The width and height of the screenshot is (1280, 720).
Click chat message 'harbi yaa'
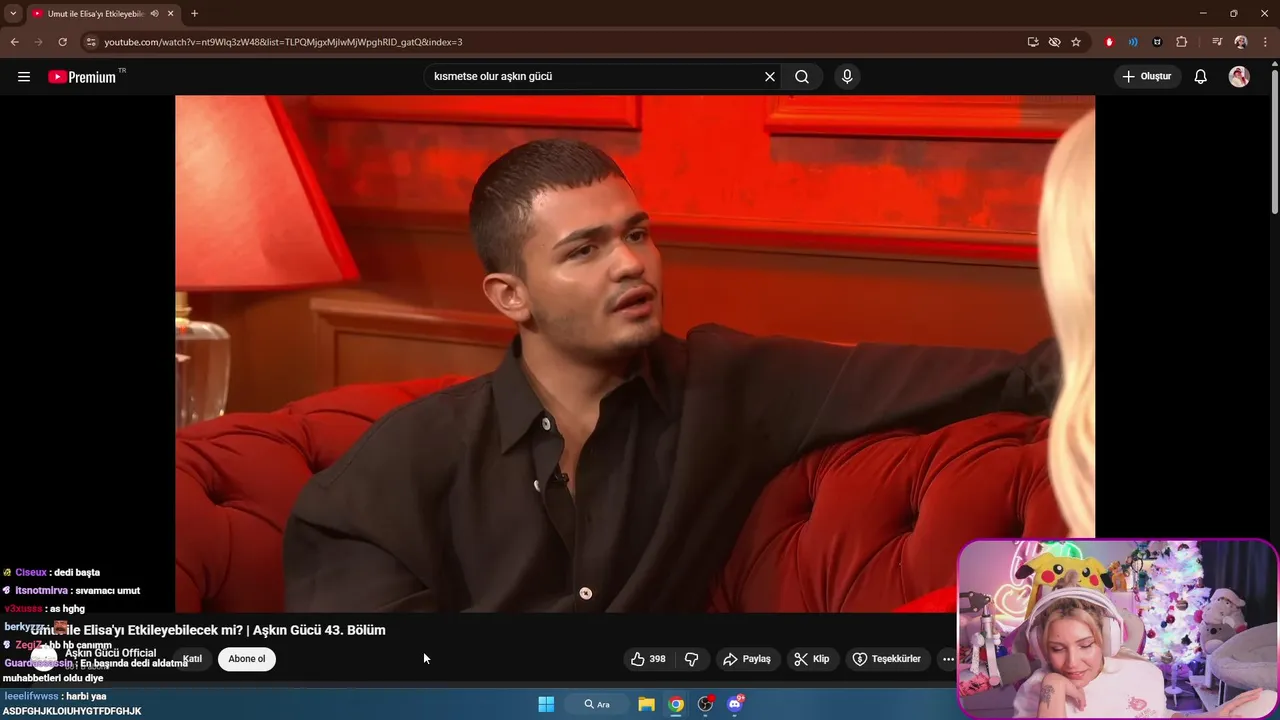(55, 696)
